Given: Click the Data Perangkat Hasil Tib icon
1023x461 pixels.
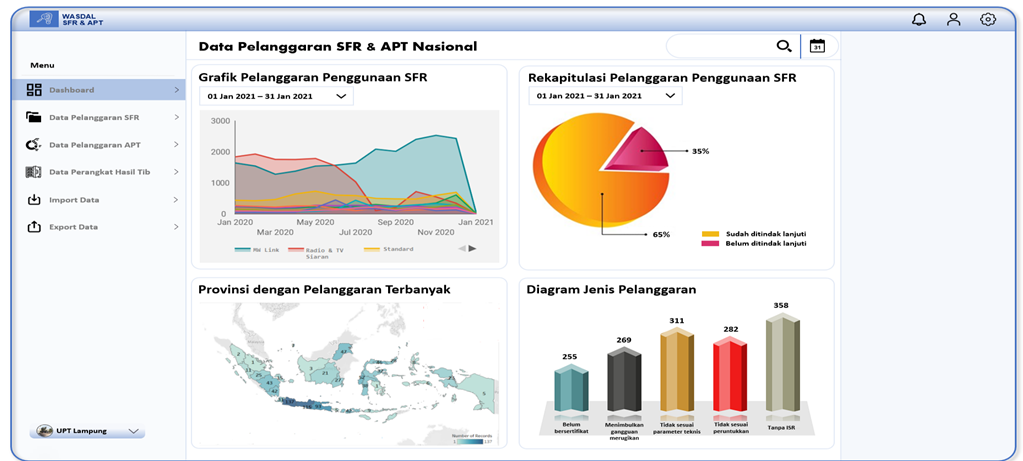Looking at the screenshot, I should pos(33,172).
